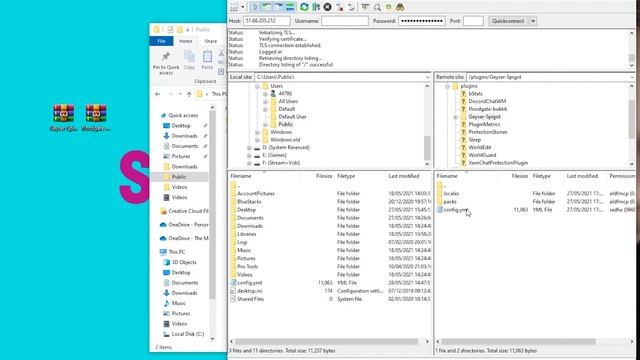Viewport: 640px width, 360px height.
Task: Open the File tab in Explorer window
Action: pos(161,41)
